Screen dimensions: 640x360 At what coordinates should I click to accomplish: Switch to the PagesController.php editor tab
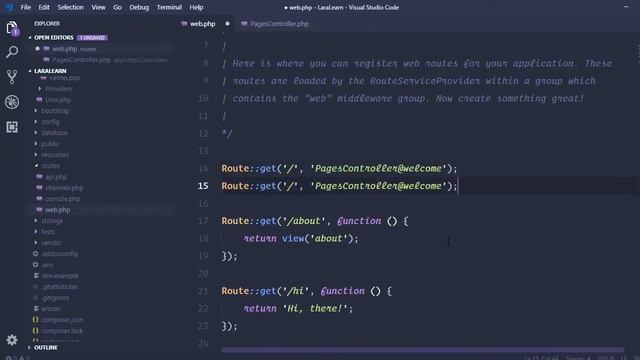(x=279, y=24)
